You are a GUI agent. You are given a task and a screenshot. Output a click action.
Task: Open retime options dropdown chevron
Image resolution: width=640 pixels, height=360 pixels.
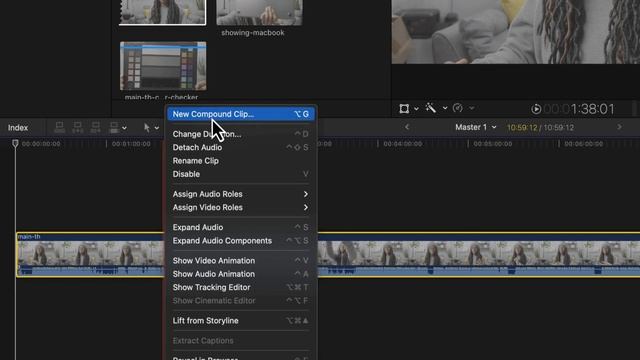click(x=471, y=108)
